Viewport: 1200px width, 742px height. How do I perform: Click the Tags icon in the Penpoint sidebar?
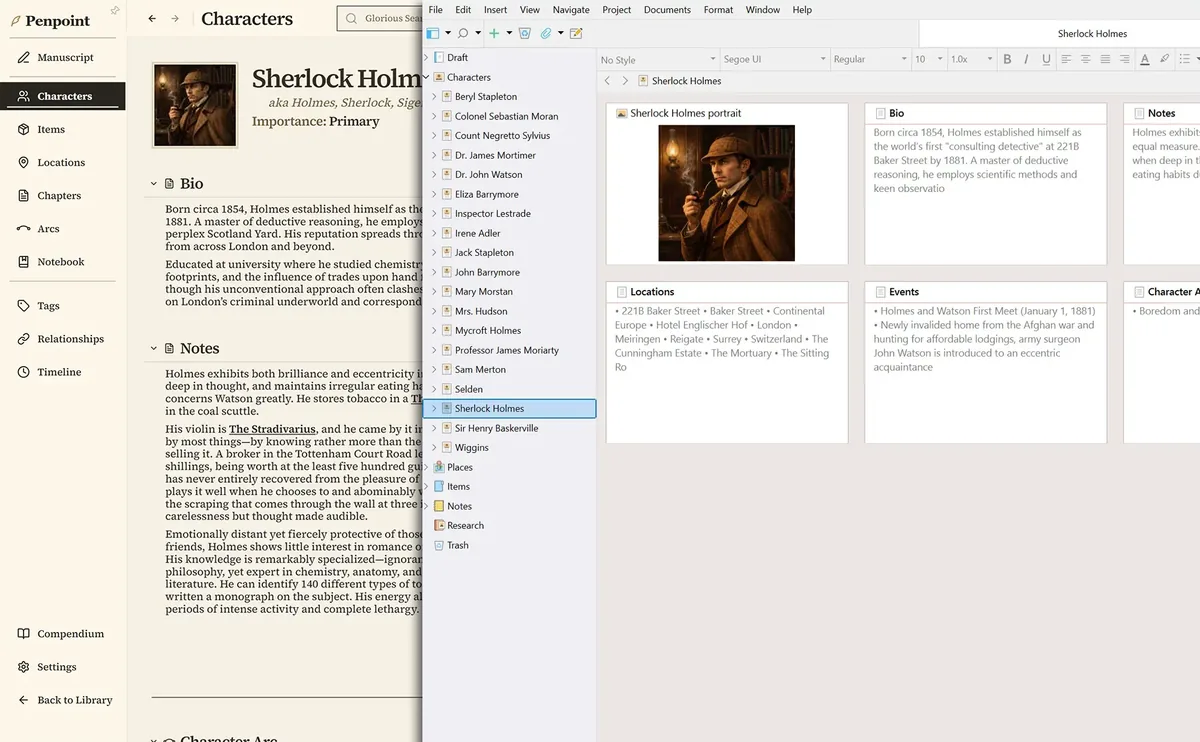[24, 306]
